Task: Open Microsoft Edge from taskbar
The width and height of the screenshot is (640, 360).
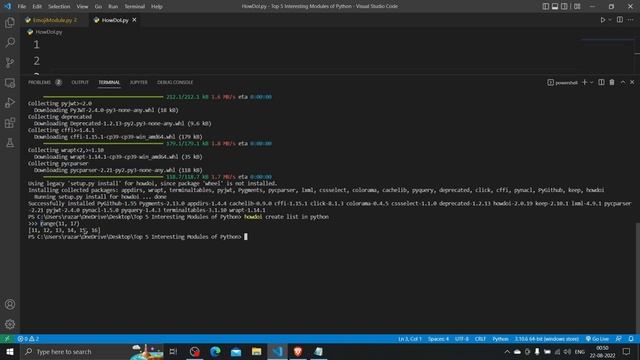Action: [x=215, y=351]
